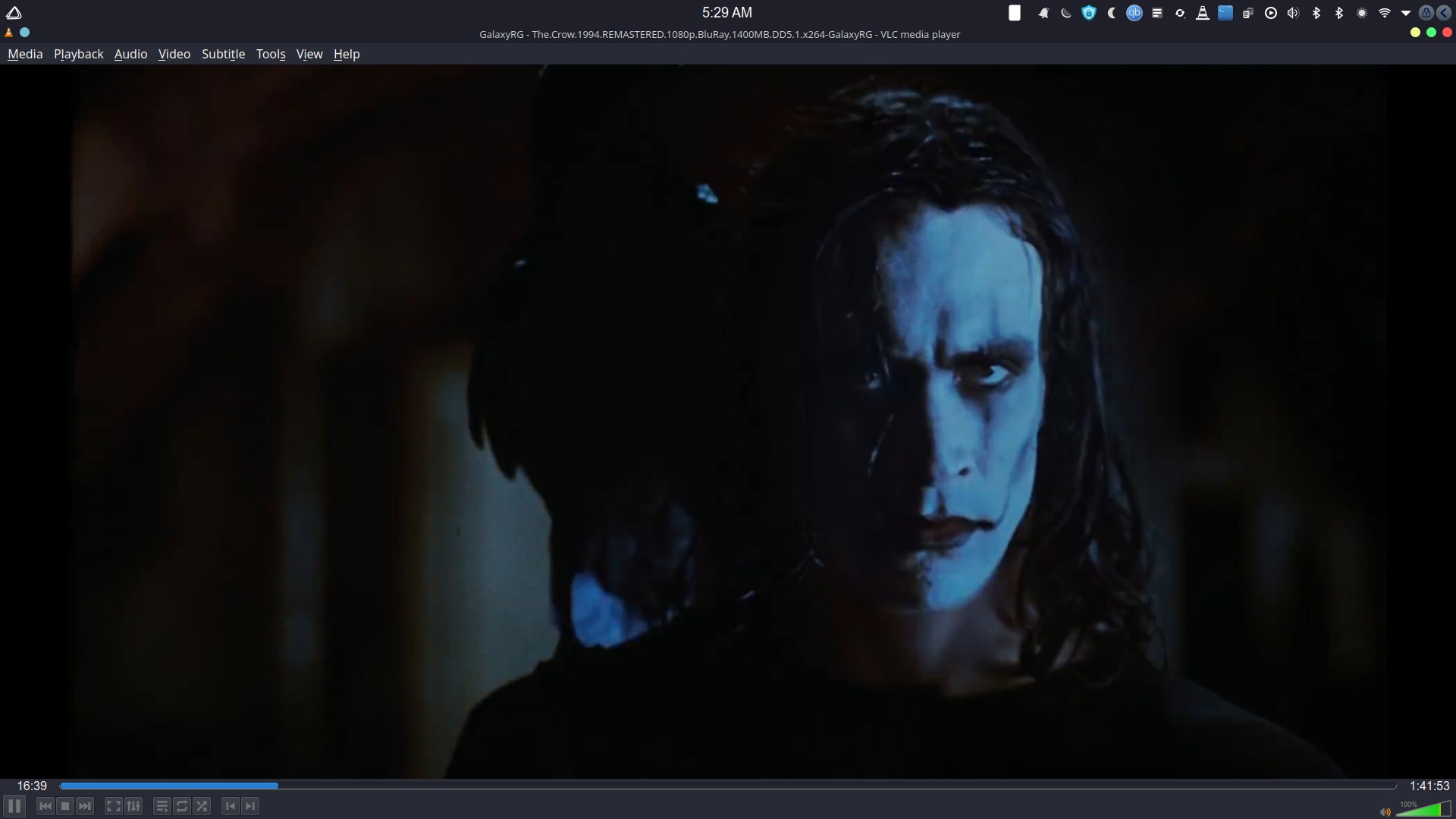Click the video display area
The image size is (1456, 819).
(x=728, y=421)
